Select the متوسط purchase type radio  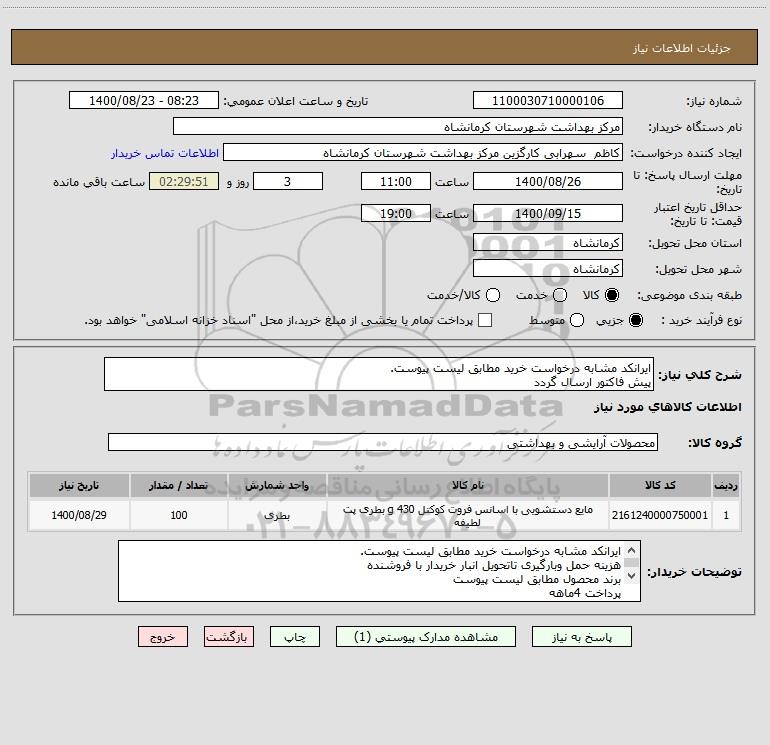(577, 320)
